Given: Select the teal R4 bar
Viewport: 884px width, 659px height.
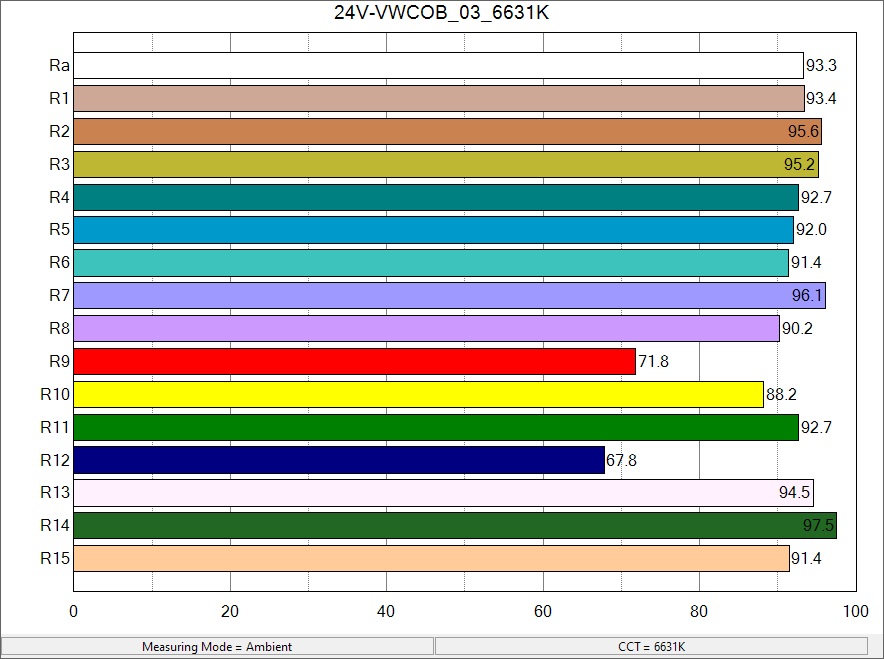Looking at the screenshot, I should pyautogui.click(x=436, y=197).
